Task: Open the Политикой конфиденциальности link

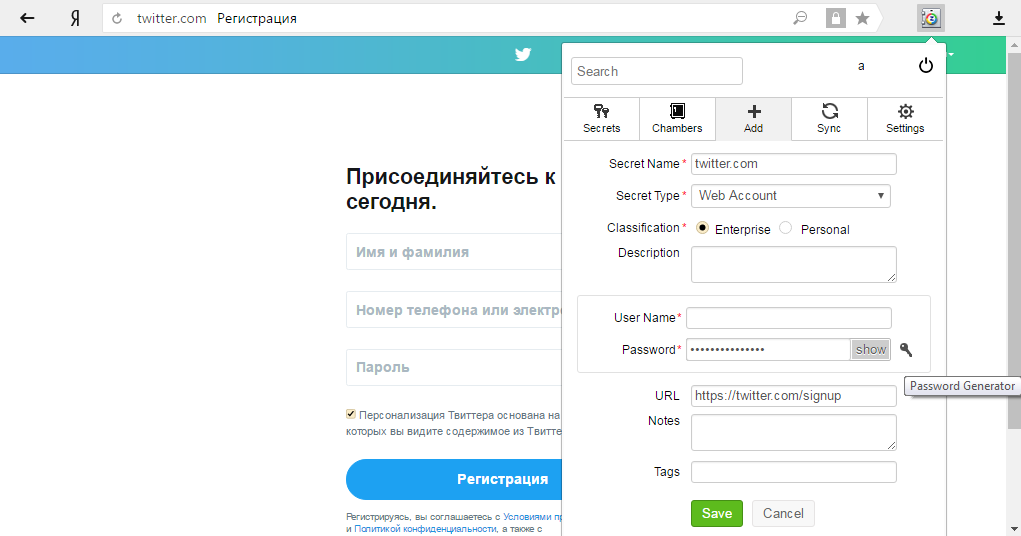Action: (x=425, y=529)
